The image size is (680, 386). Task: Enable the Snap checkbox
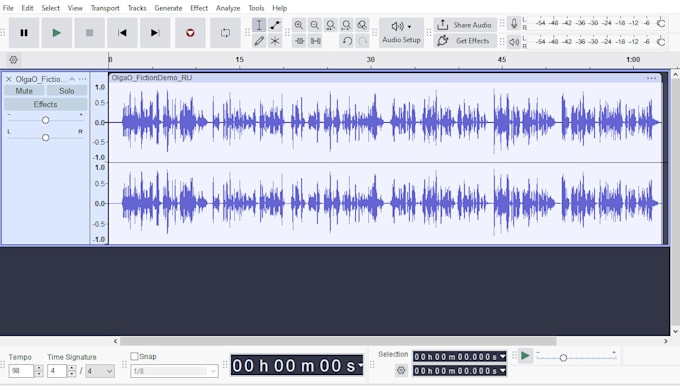point(134,356)
